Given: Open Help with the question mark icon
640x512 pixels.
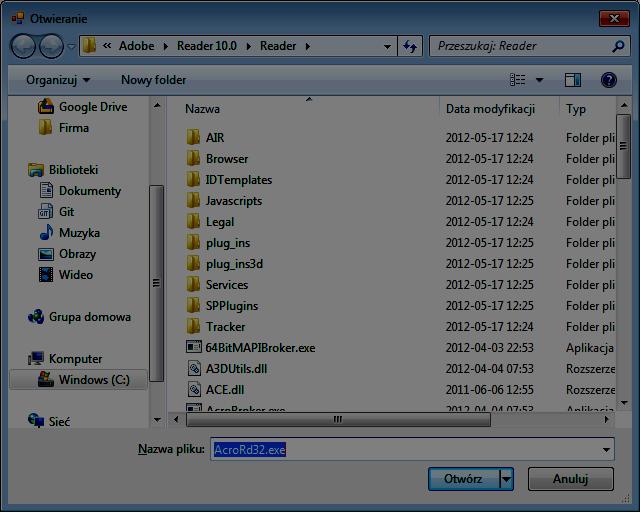Looking at the screenshot, I should click(x=608, y=80).
